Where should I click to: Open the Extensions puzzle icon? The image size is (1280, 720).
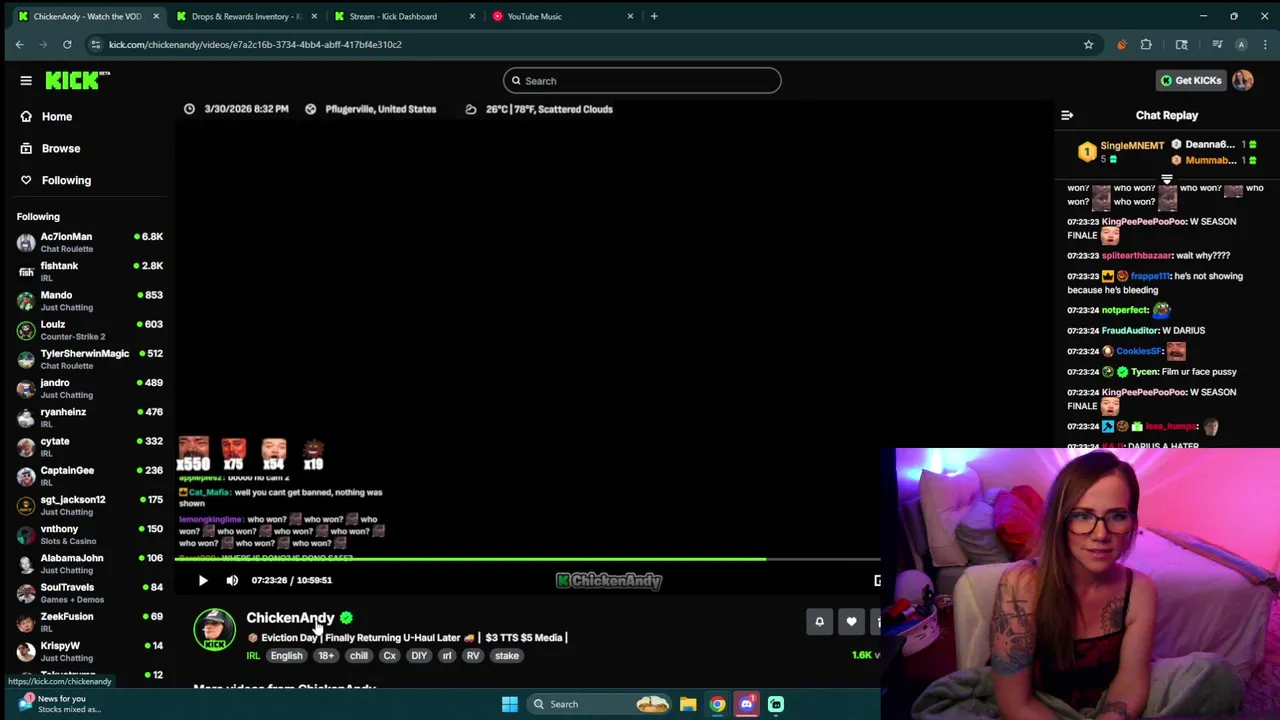[x=1146, y=44]
